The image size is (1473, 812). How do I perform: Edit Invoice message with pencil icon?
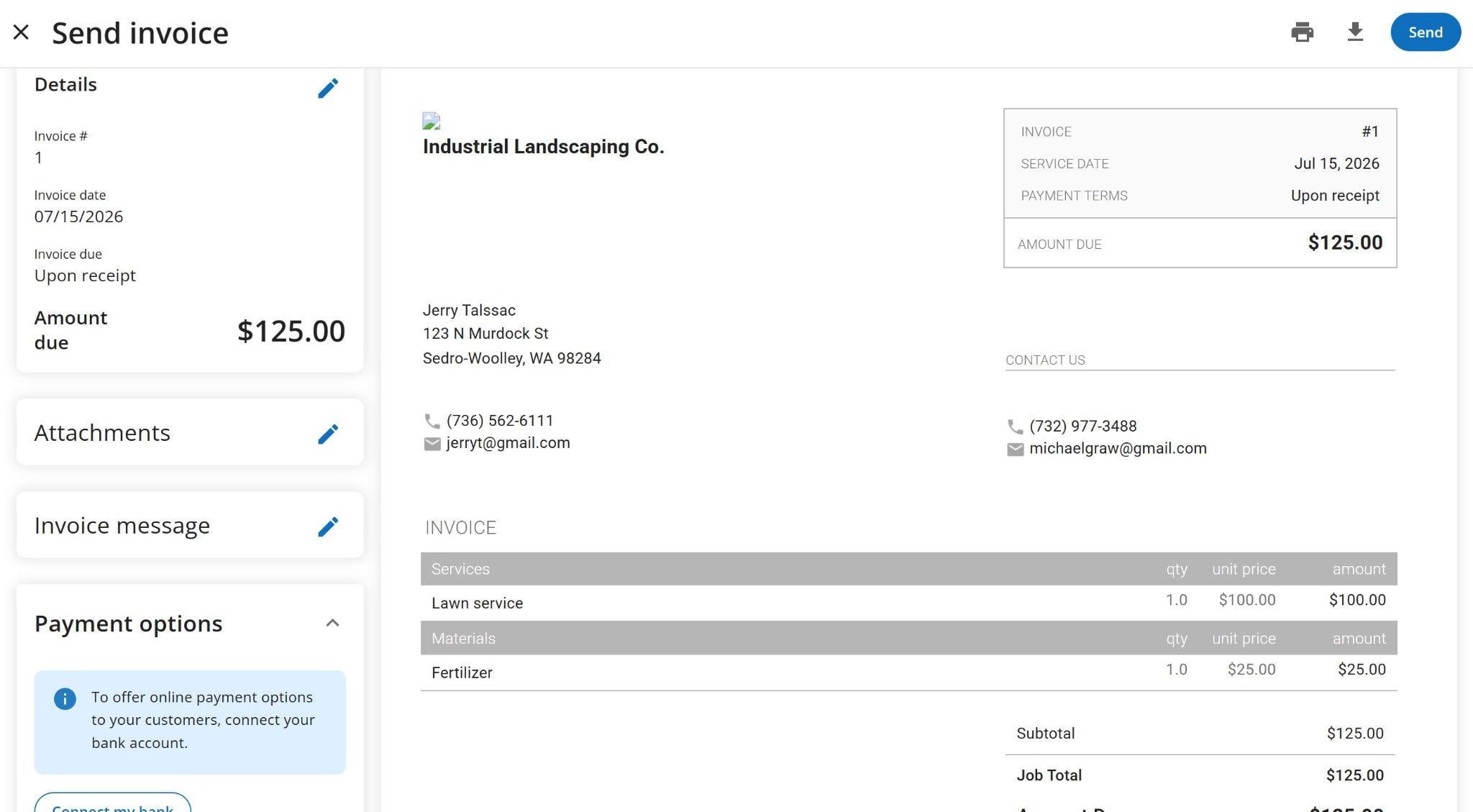pyautogui.click(x=328, y=526)
